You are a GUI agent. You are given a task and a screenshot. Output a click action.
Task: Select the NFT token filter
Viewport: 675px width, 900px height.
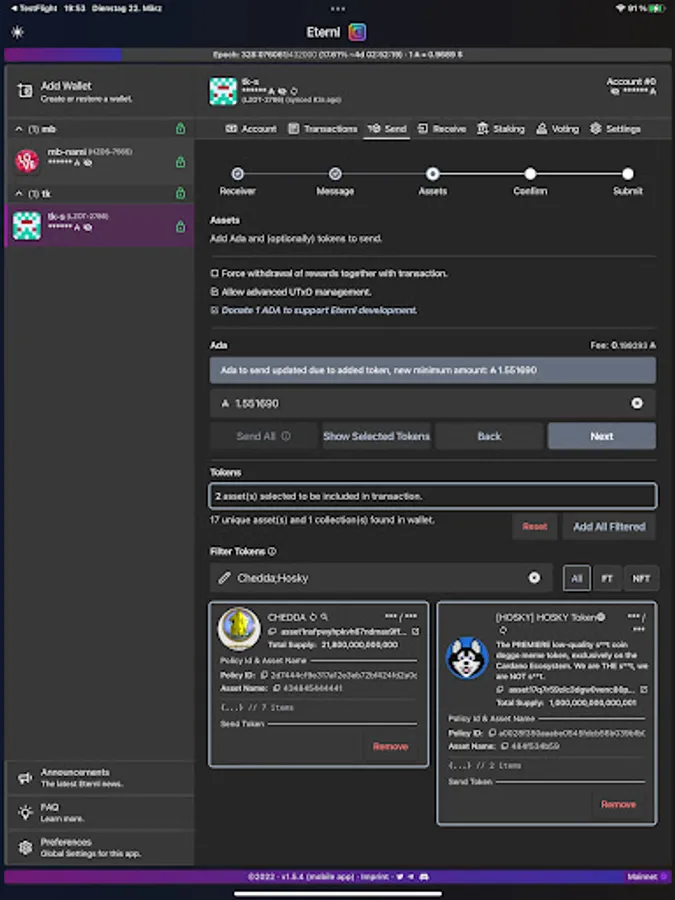pyautogui.click(x=641, y=578)
